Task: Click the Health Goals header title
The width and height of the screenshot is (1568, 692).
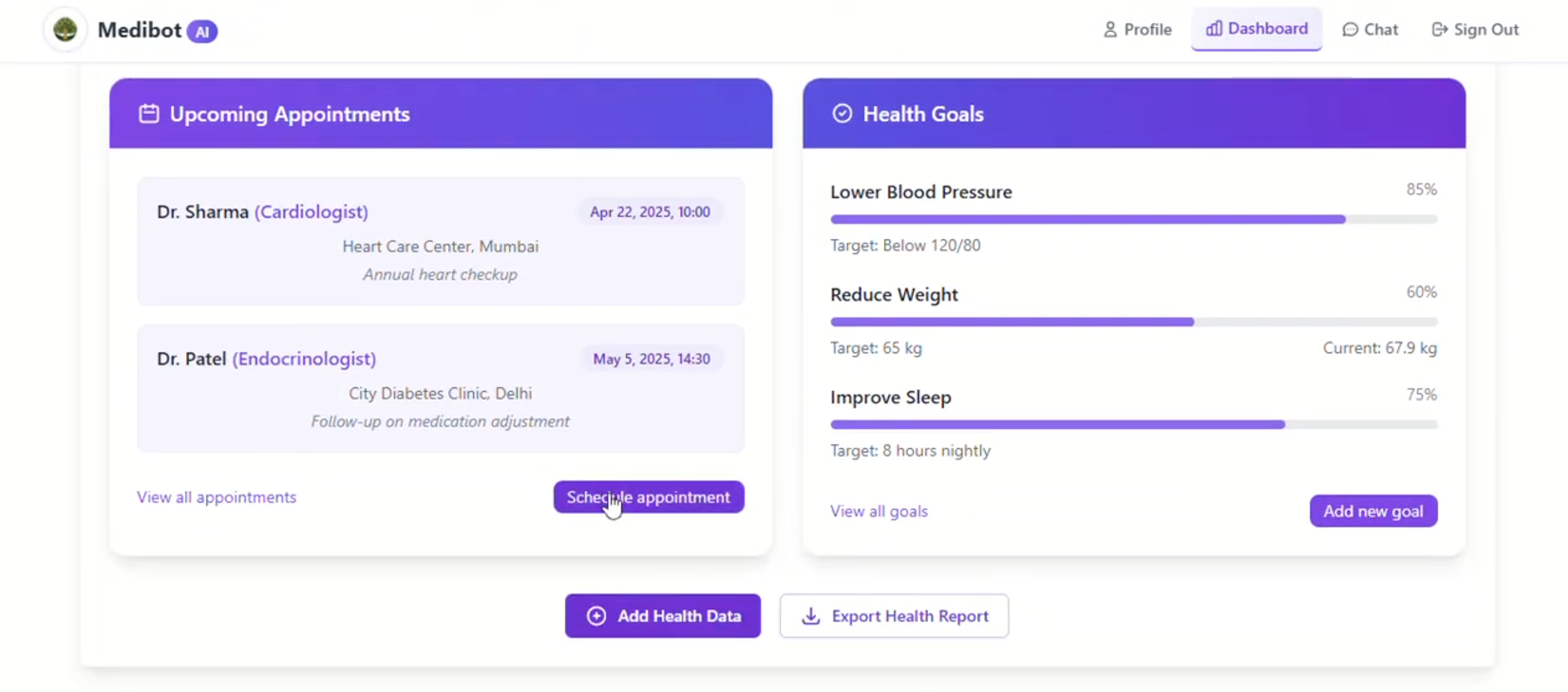Action: click(923, 114)
